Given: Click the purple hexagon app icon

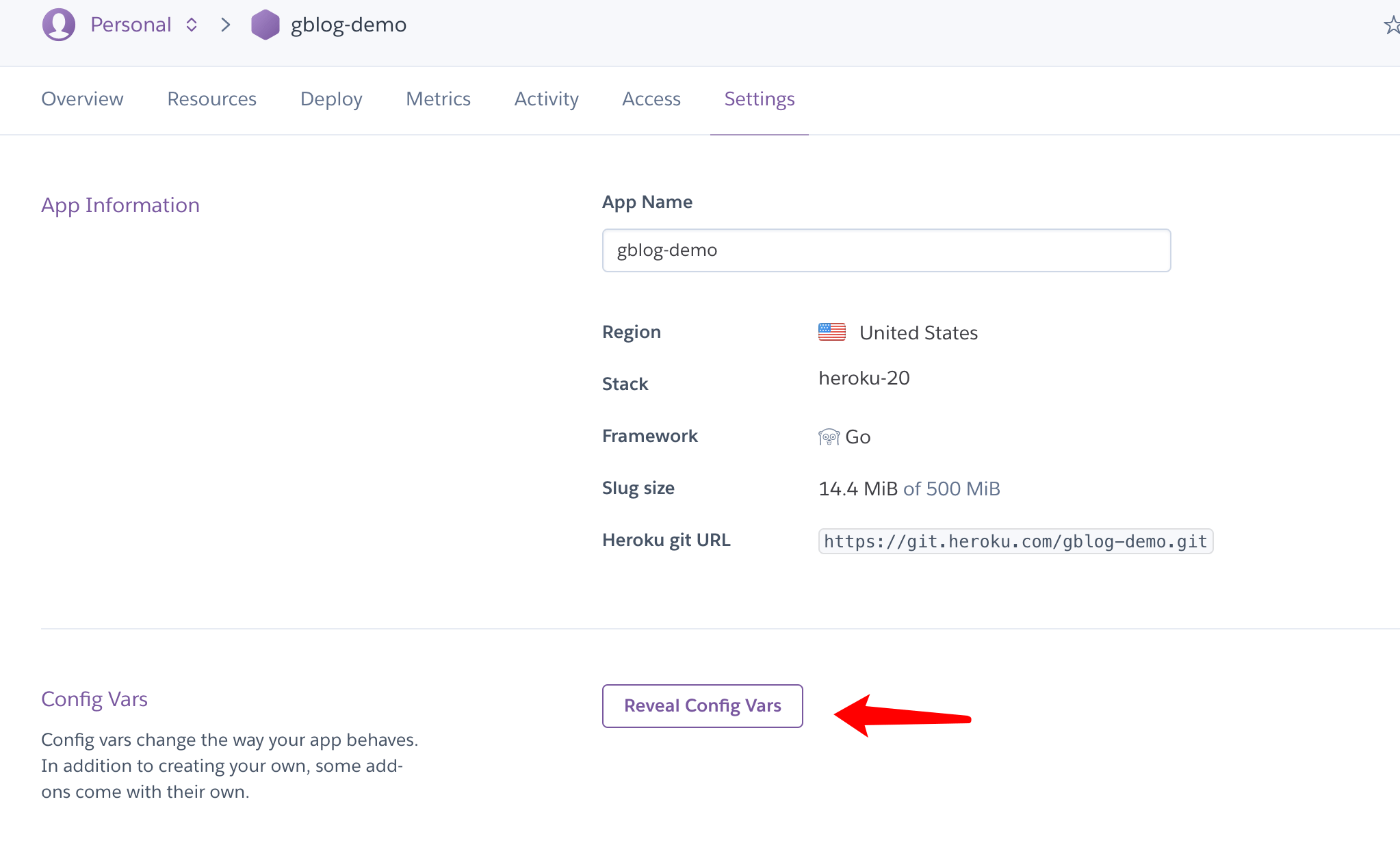Looking at the screenshot, I should (x=265, y=25).
